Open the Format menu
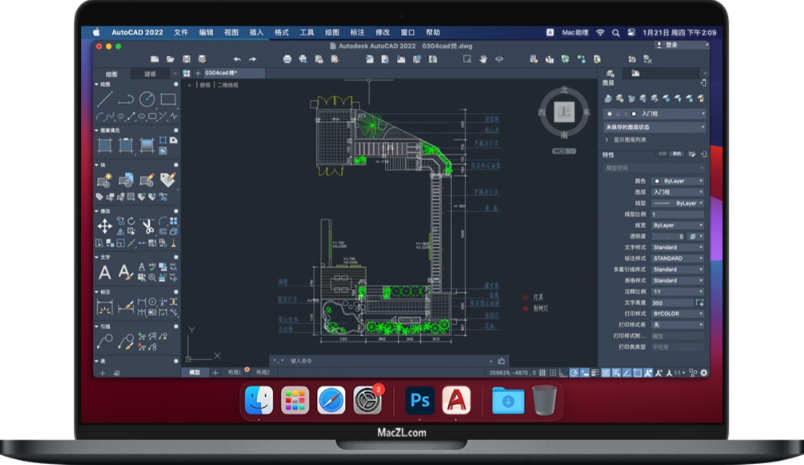804x465 pixels. tap(282, 32)
